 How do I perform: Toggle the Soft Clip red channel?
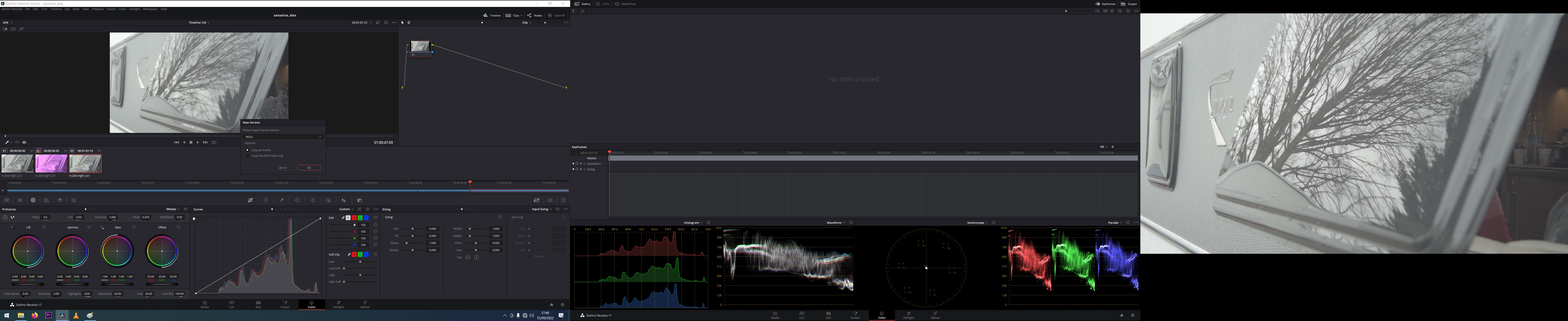(x=354, y=255)
